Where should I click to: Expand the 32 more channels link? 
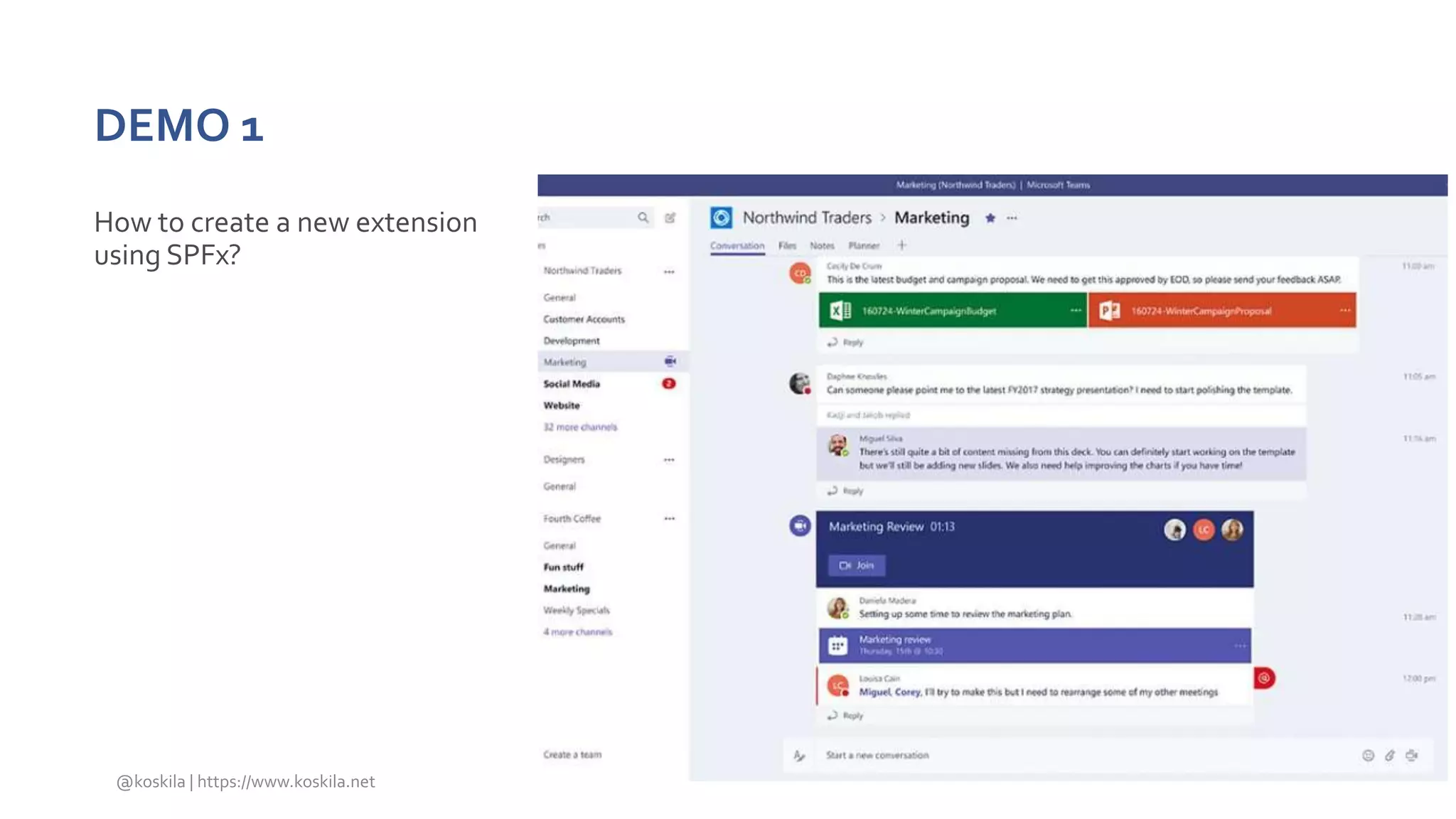(x=580, y=427)
